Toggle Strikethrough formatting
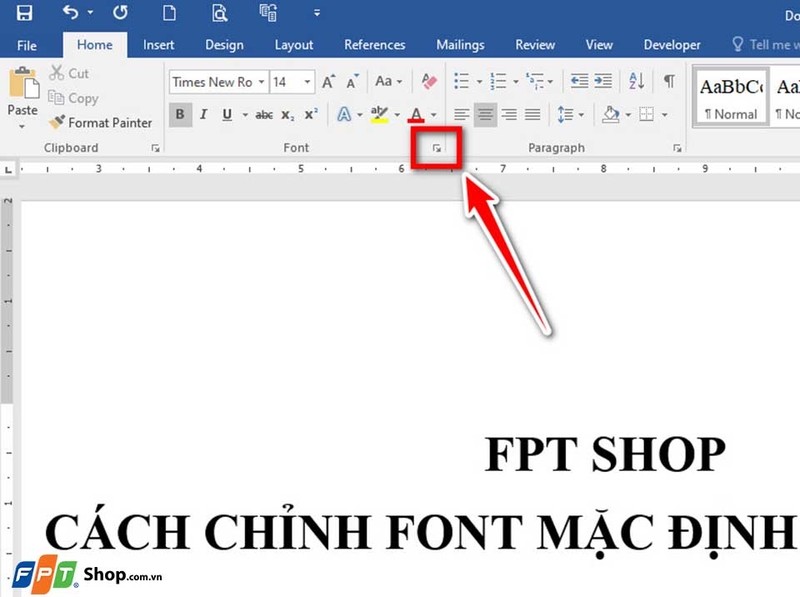This screenshot has height=597, width=800. click(x=264, y=115)
